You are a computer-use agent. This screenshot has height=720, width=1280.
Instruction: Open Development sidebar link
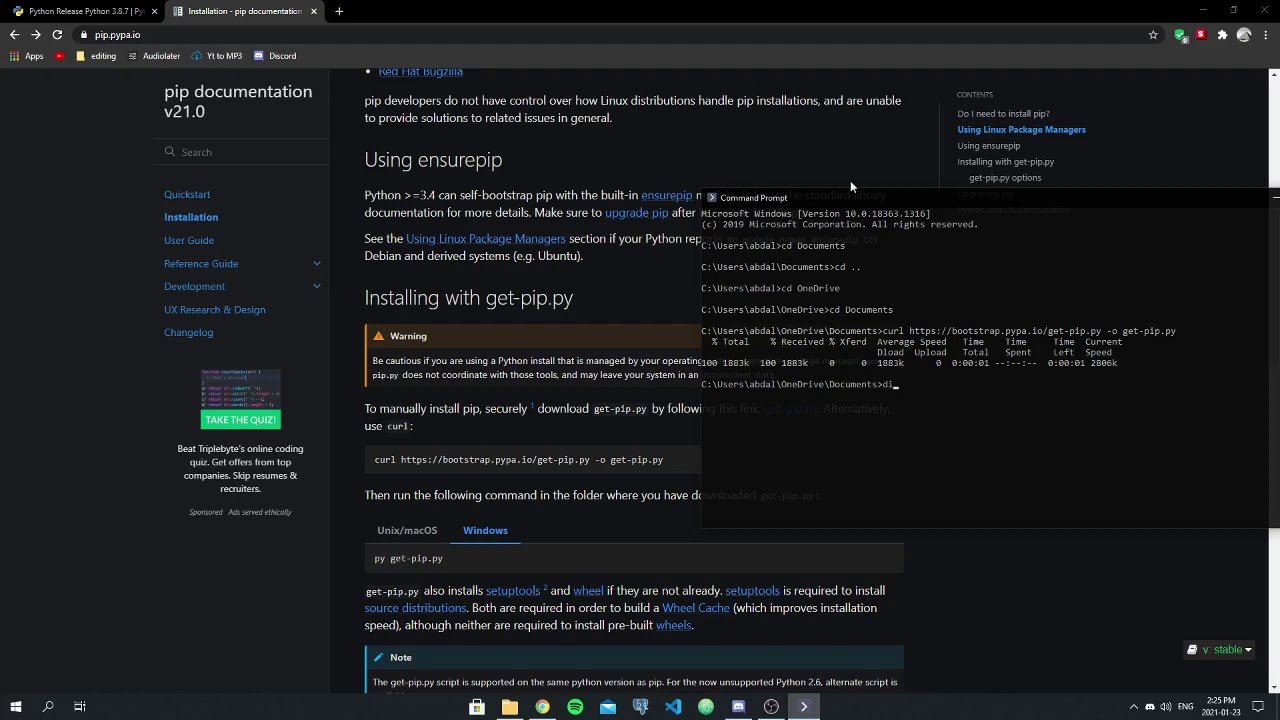point(194,287)
